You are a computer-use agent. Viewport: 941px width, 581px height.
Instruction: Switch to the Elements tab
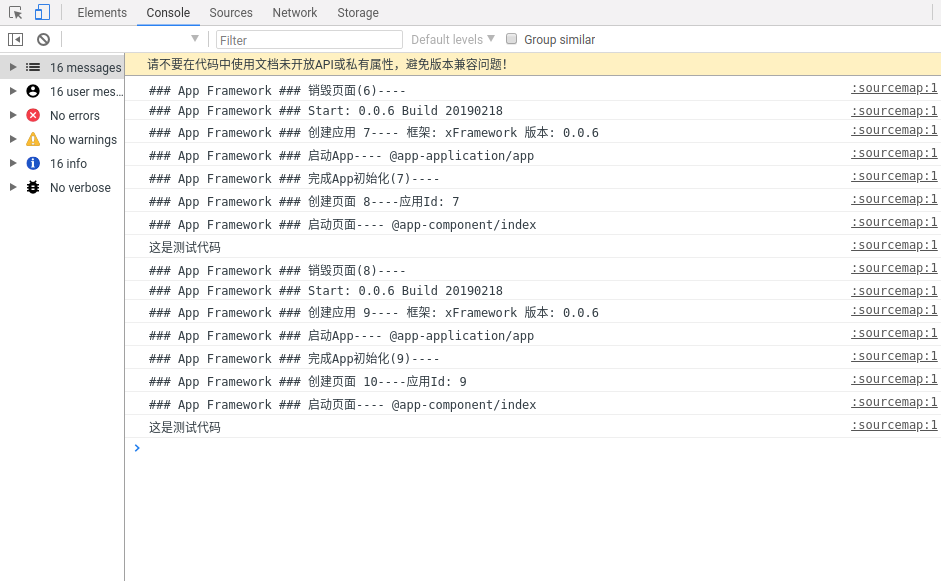point(102,13)
